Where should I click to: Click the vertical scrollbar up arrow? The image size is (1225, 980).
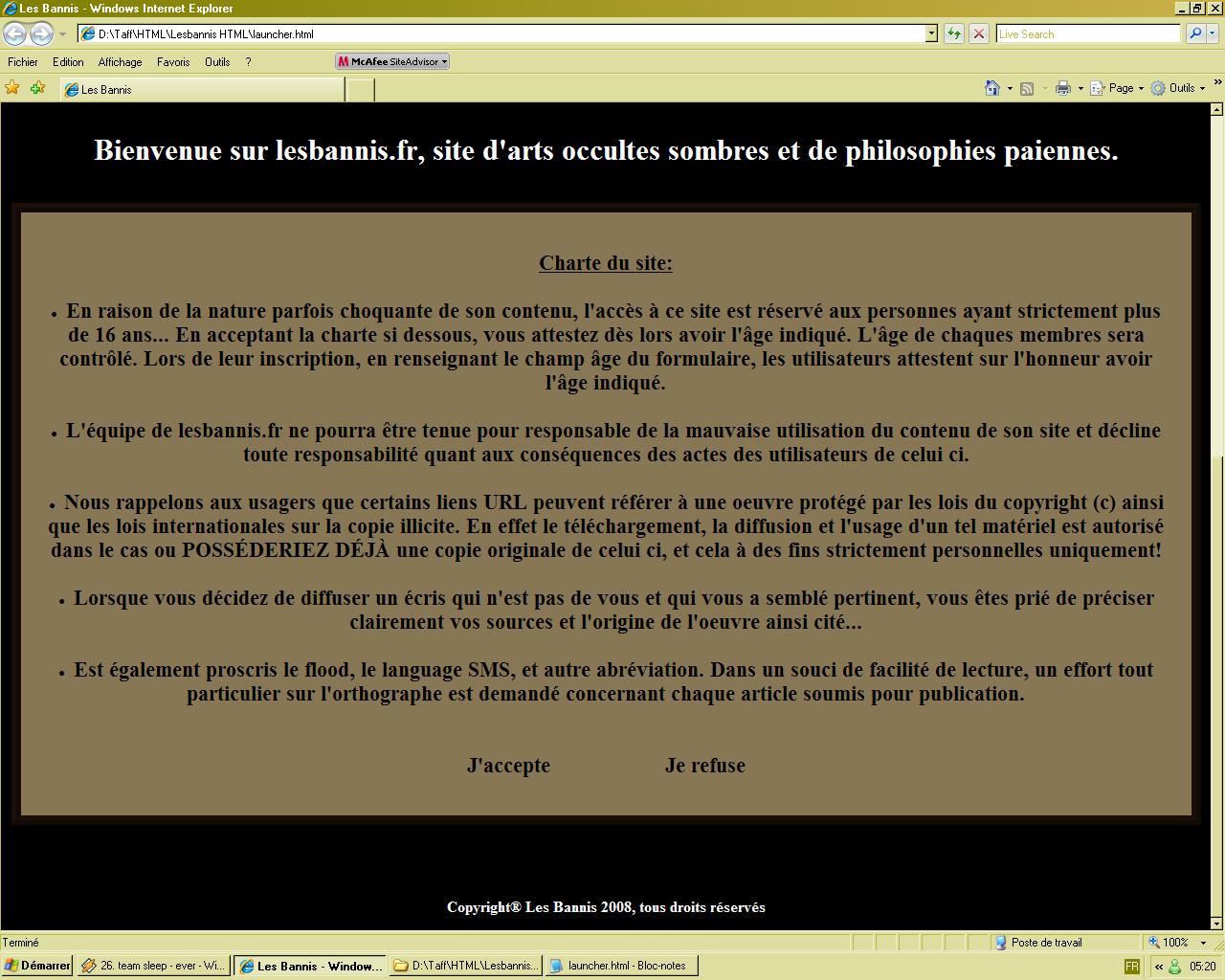[x=1217, y=109]
